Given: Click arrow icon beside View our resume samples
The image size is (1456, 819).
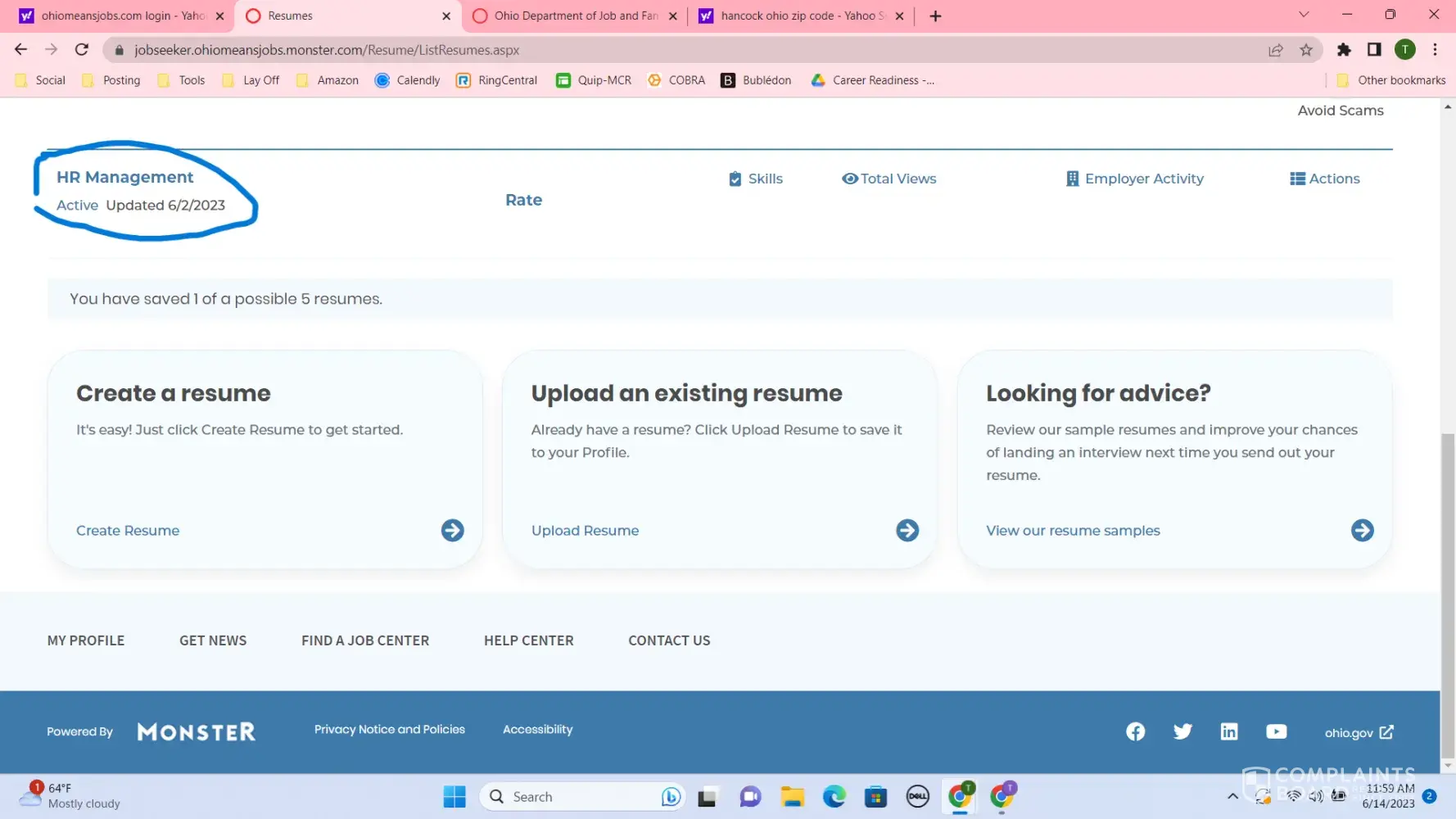Looking at the screenshot, I should (1362, 531).
